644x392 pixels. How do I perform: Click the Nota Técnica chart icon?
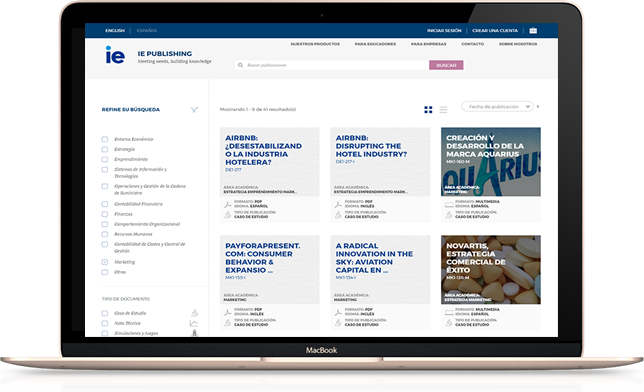coord(193,323)
